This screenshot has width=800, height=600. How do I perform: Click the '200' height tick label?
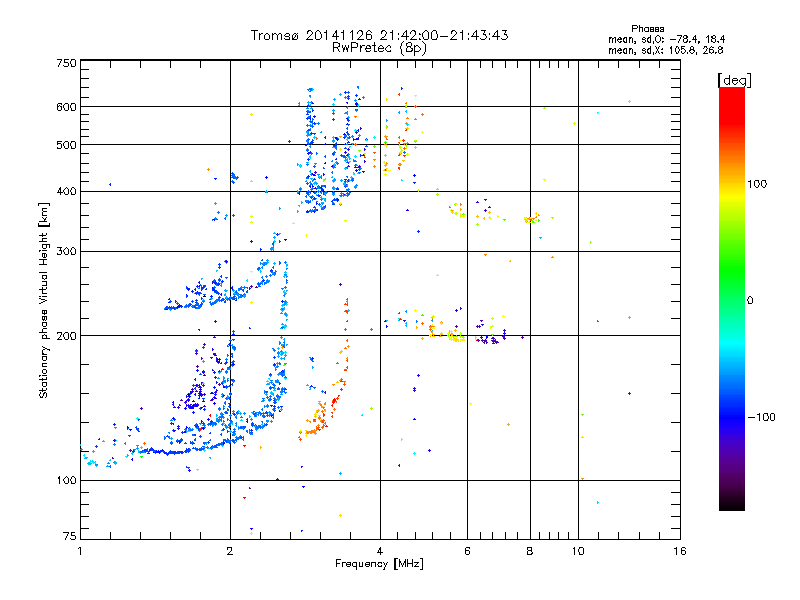66,336
